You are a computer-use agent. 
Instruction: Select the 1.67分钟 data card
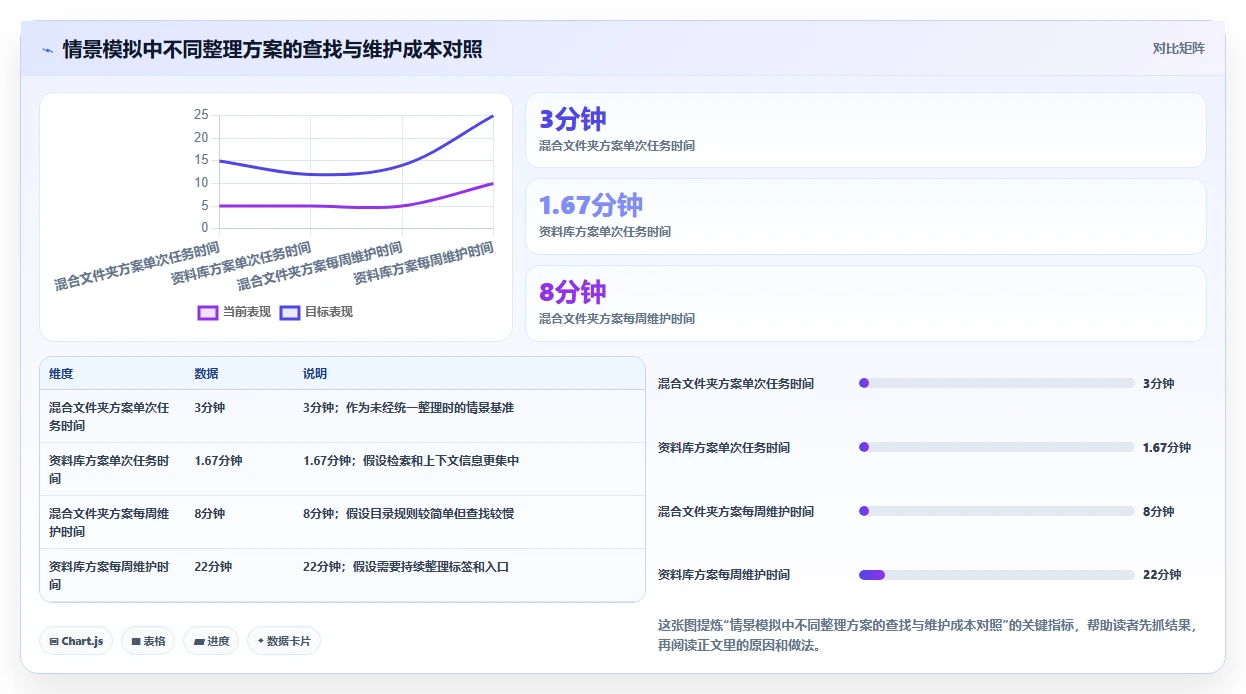(x=866, y=217)
